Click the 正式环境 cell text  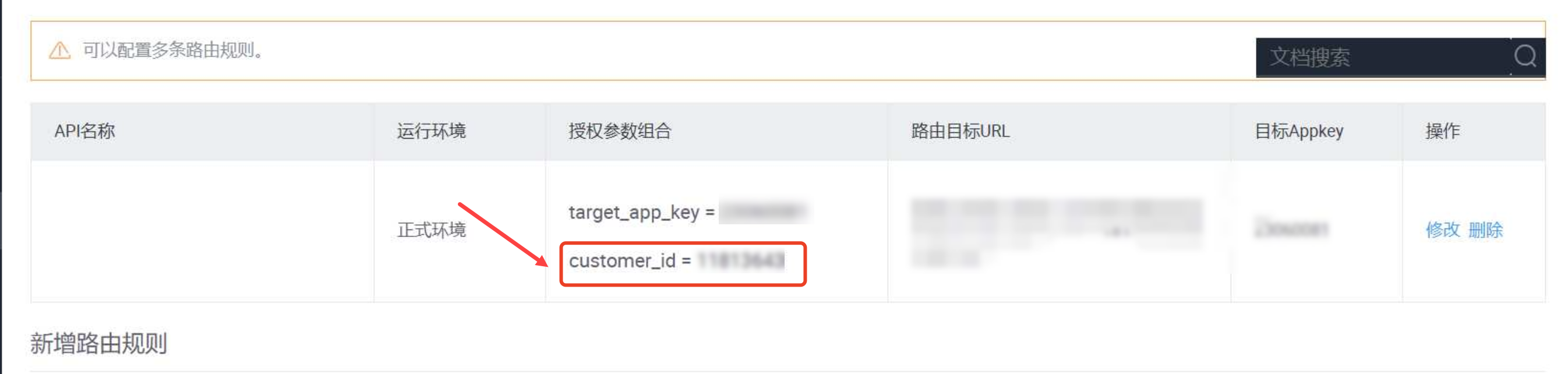pyautogui.click(x=431, y=230)
